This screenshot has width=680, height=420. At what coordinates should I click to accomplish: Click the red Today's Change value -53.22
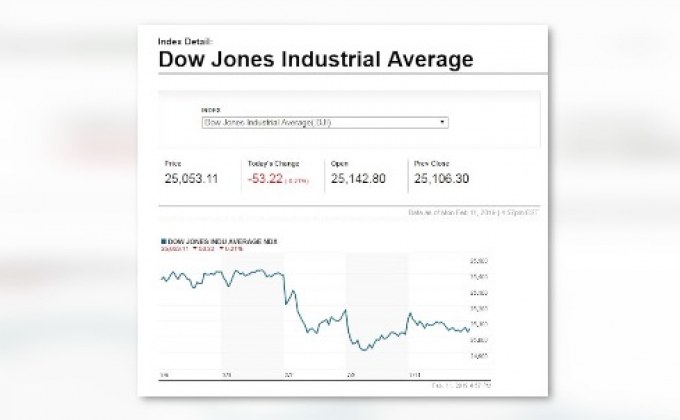point(265,178)
